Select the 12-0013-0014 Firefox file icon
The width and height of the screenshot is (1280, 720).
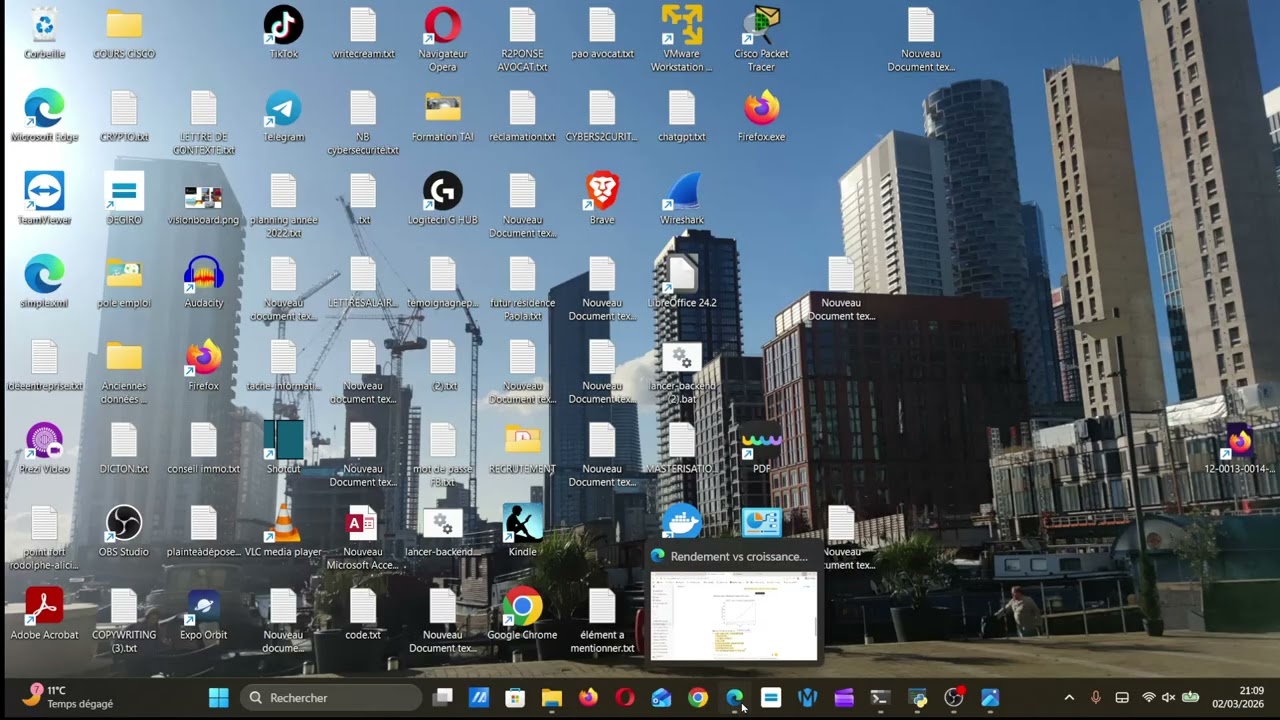point(1240,447)
